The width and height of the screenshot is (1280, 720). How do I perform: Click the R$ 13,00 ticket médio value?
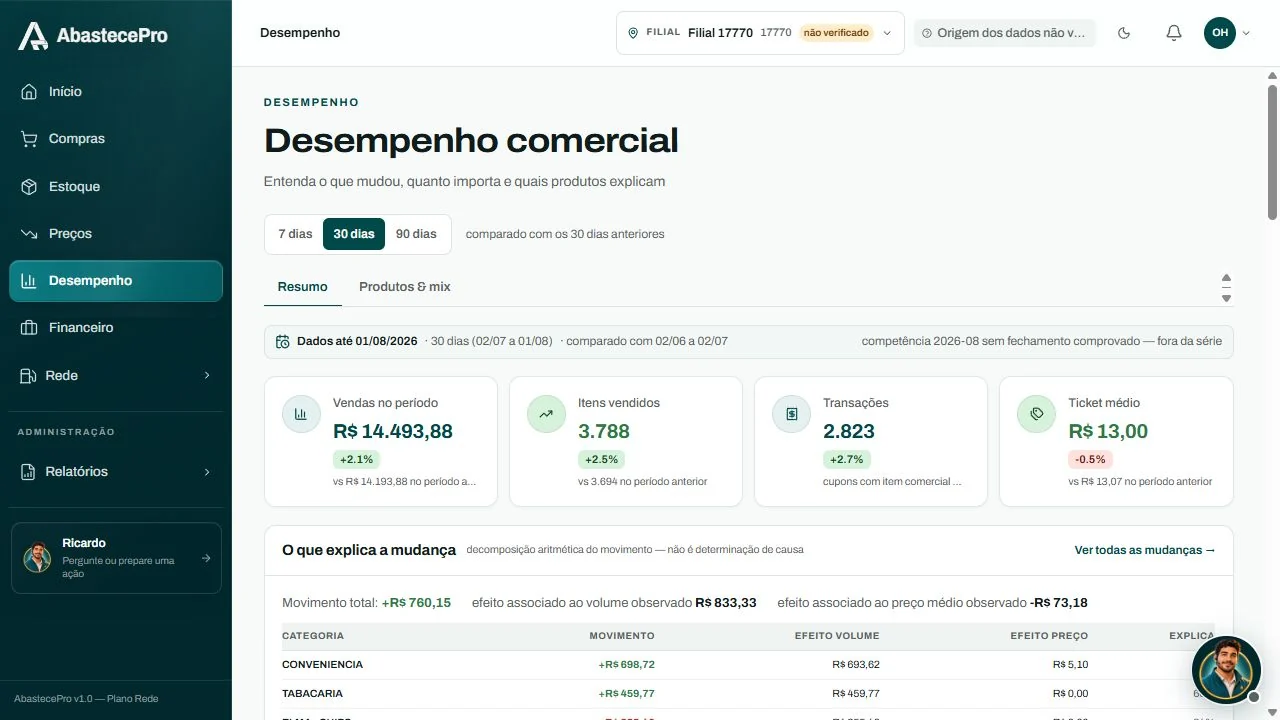[x=1108, y=432]
